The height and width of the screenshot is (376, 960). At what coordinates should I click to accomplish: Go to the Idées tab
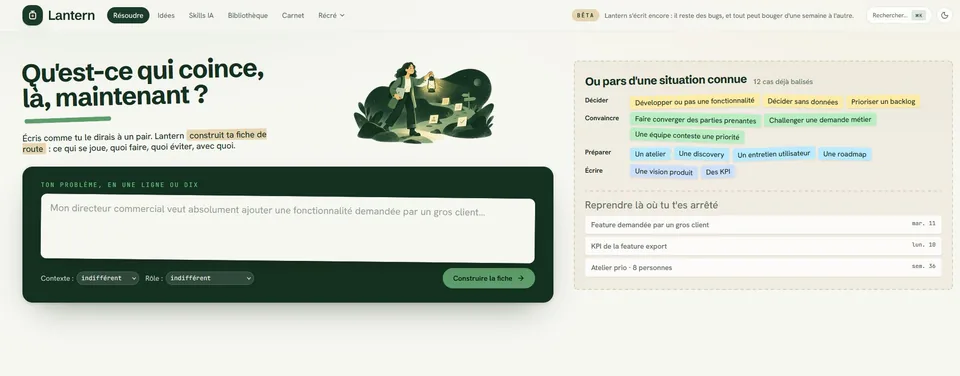tap(166, 15)
